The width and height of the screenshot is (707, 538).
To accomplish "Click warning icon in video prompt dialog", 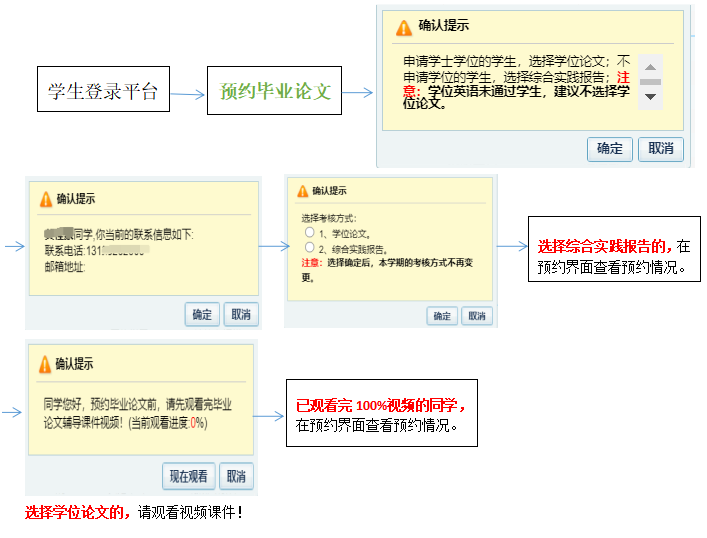I will [45, 364].
